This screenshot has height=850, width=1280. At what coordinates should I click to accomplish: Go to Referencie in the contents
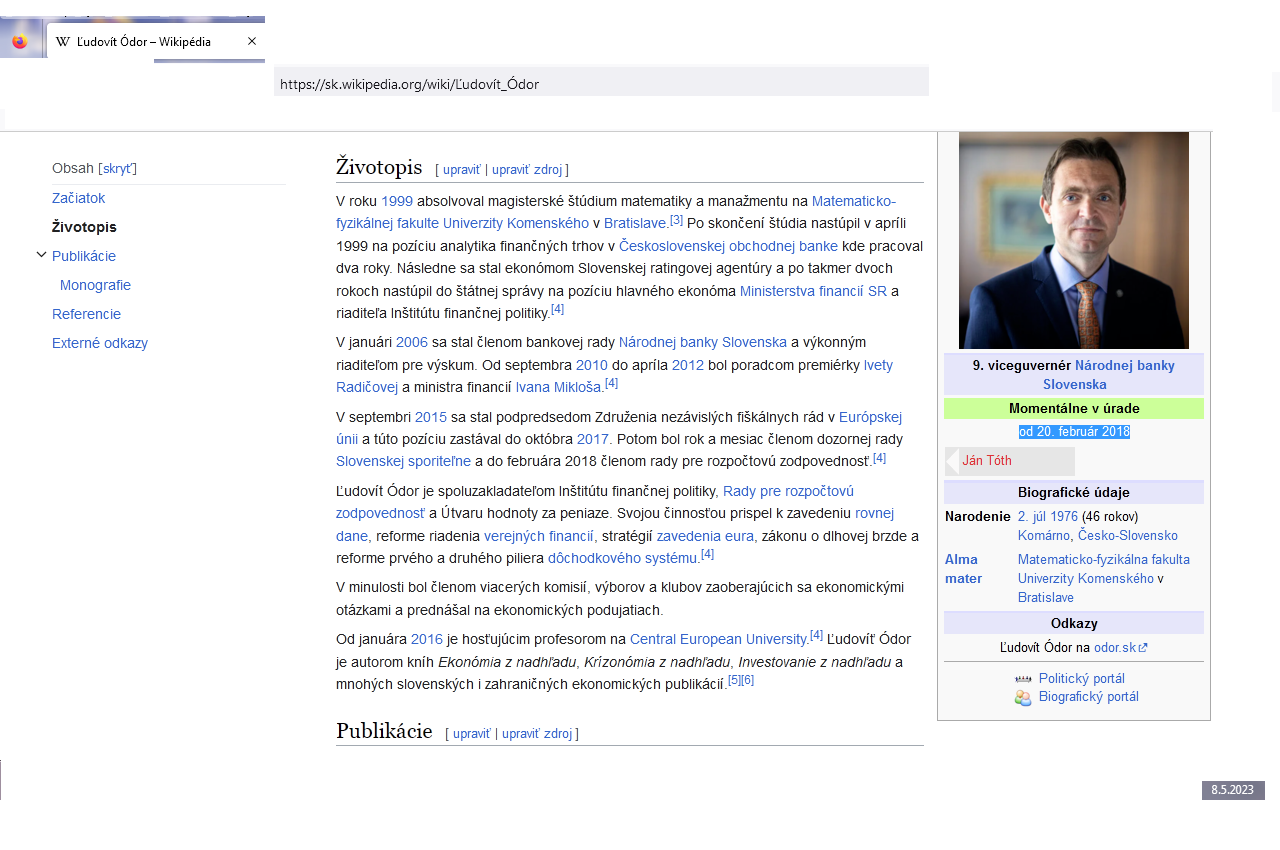click(86, 314)
